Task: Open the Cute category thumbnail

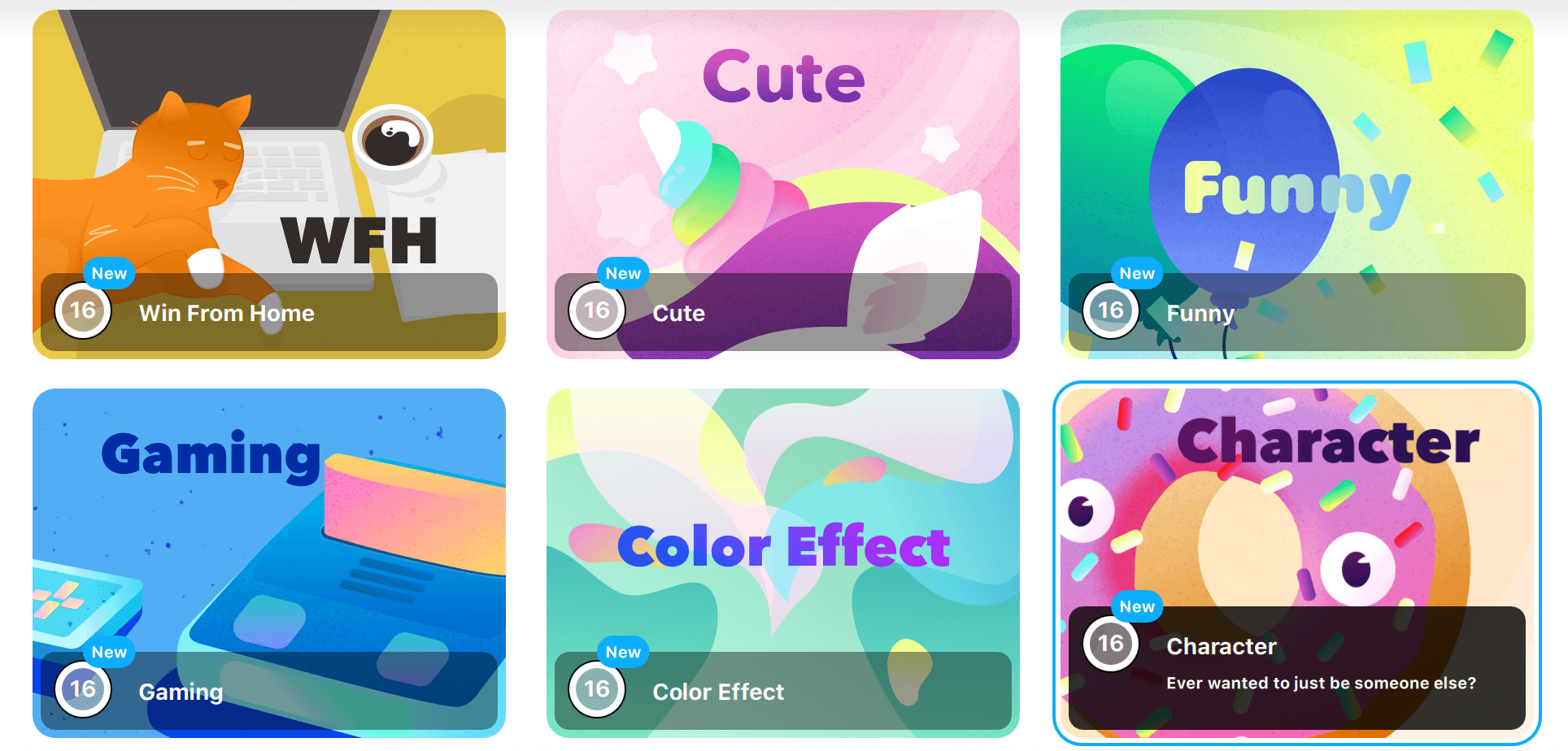Action: [x=783, y=184]
